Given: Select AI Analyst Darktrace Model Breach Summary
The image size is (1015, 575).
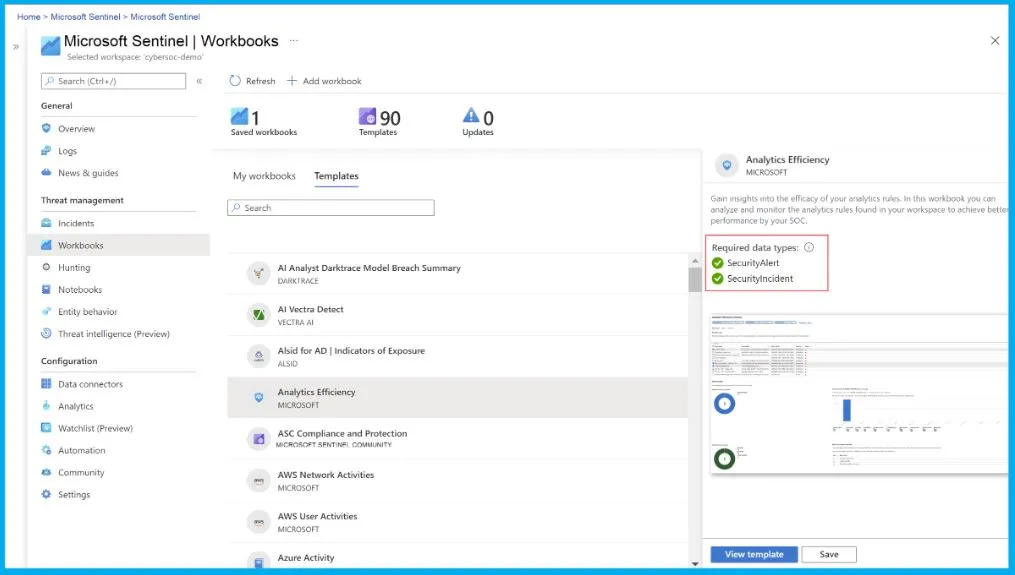Looking at the screenshot, I should [x=457, y=273].
